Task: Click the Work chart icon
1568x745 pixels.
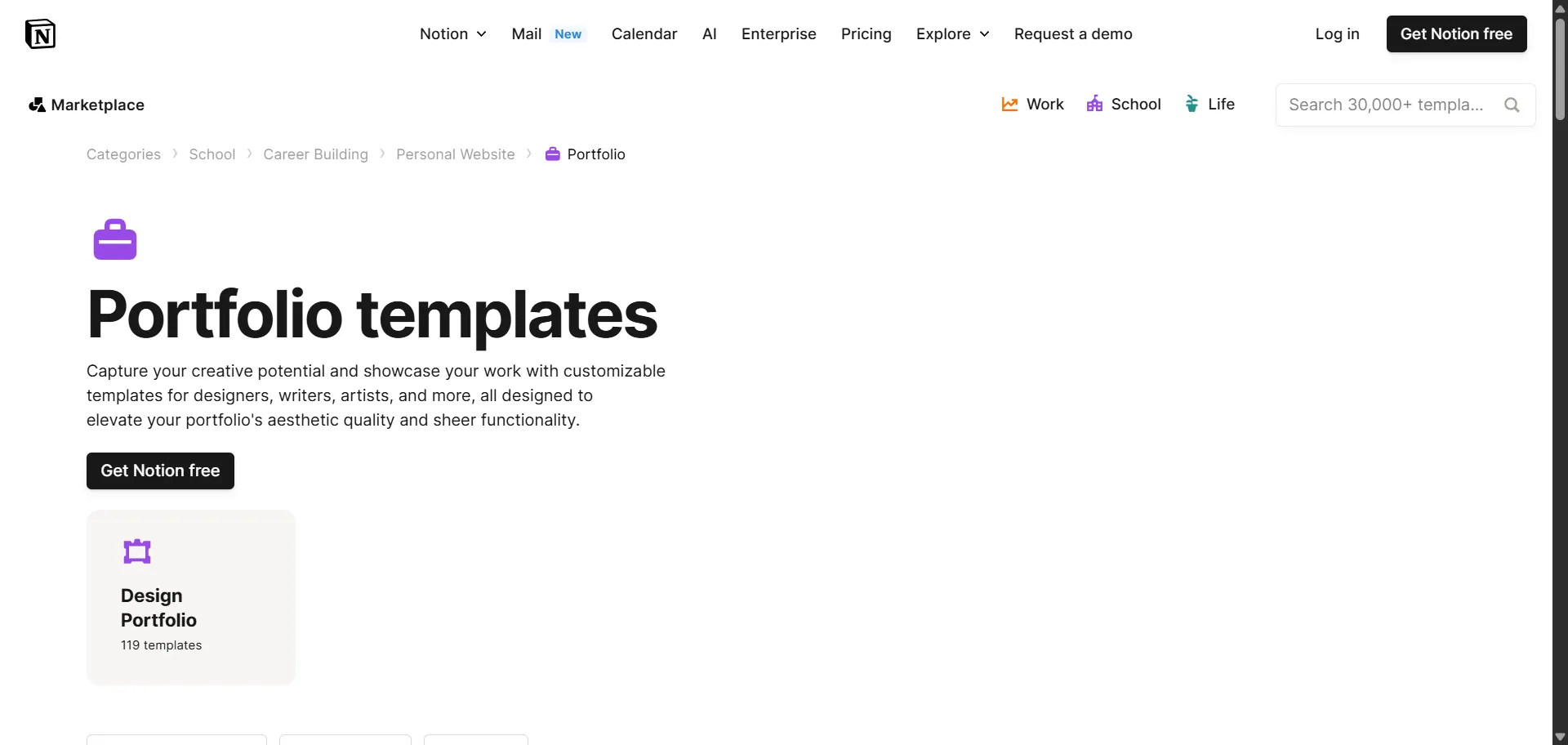Action: point(1009,104)
